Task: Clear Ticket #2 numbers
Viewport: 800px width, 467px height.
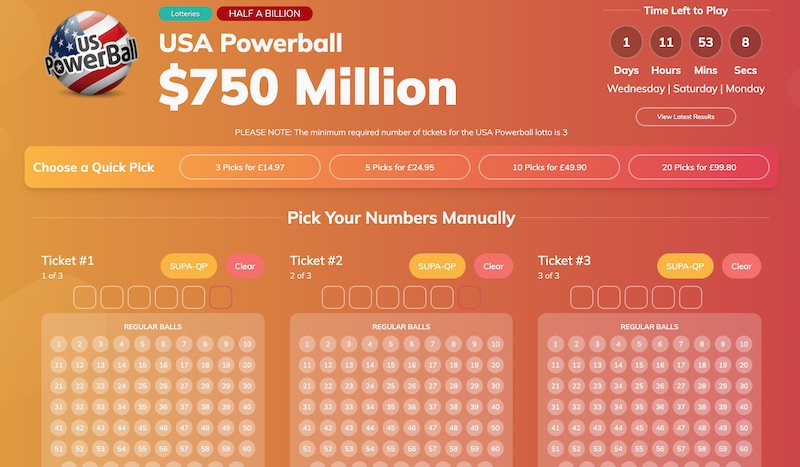Action: point(493,266)
